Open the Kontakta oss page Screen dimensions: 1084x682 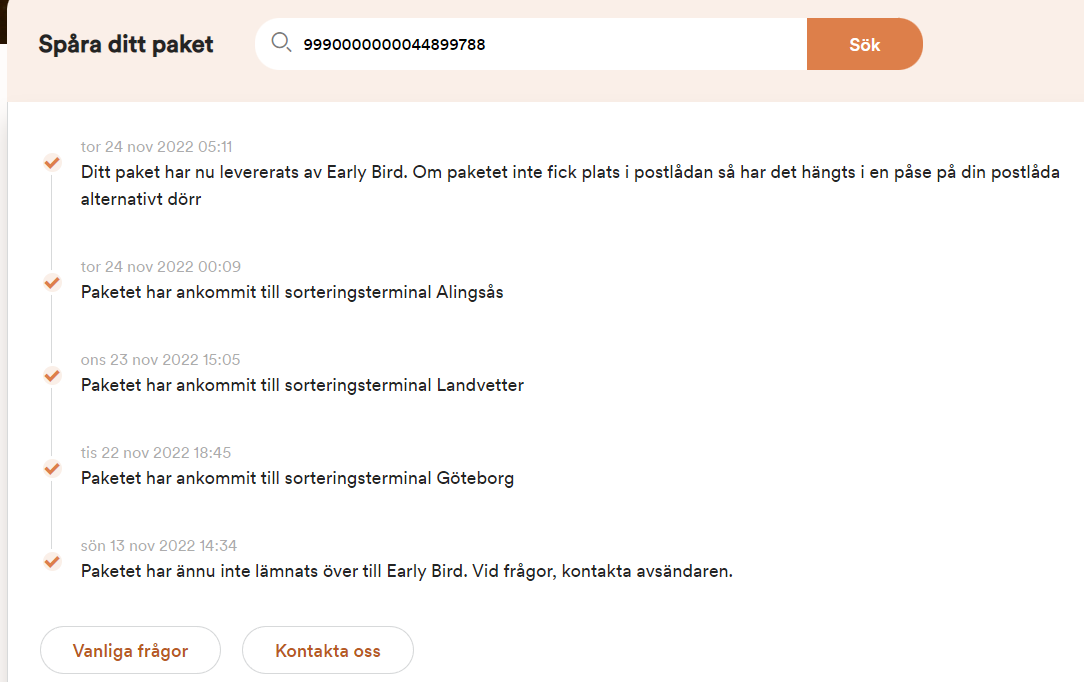pos(327,651)
